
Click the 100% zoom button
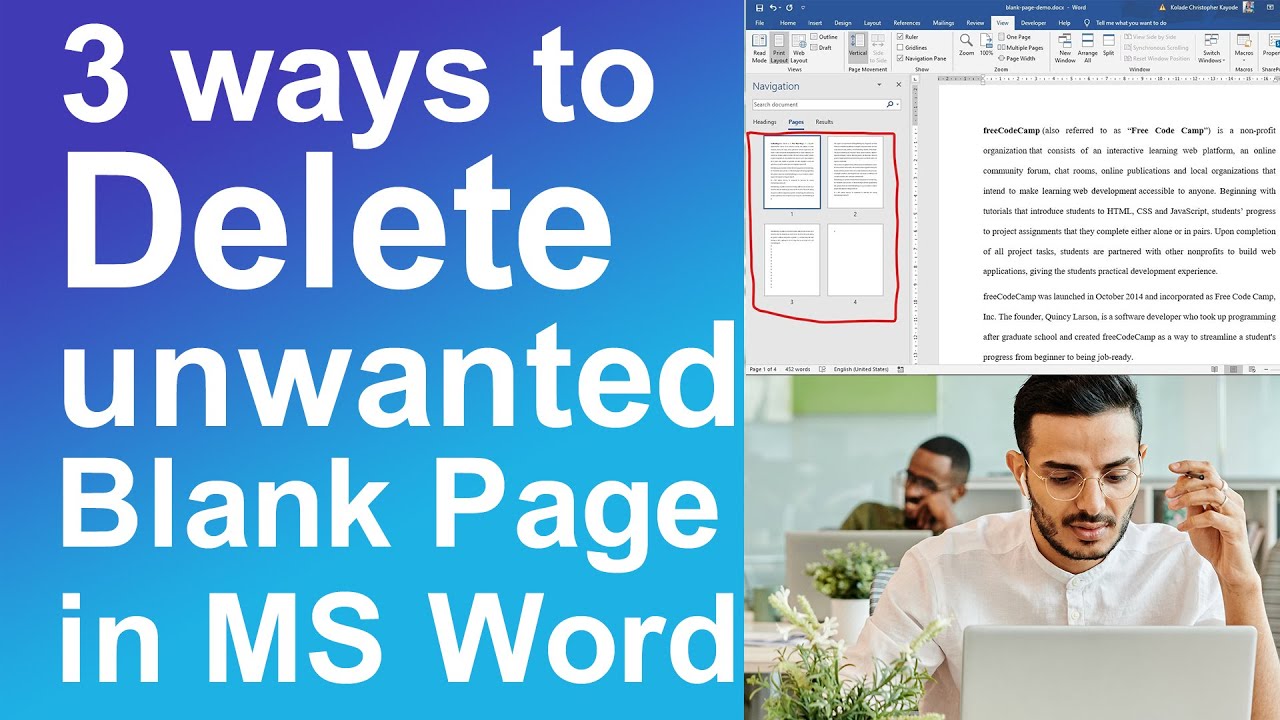[x=986, y=45]
